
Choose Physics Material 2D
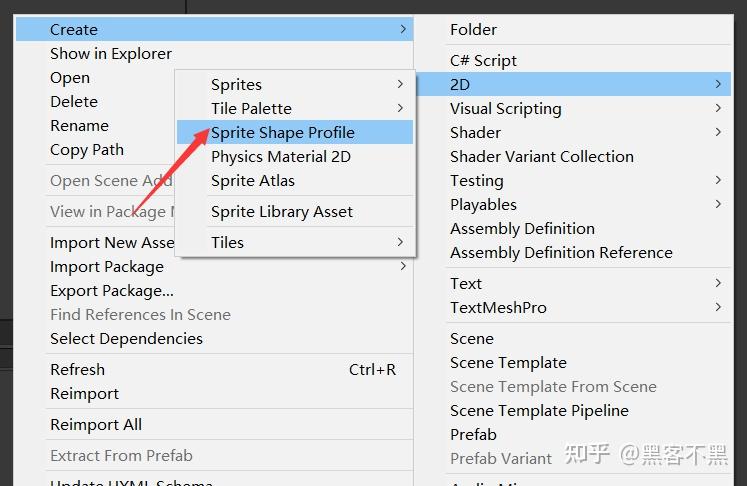pos(281,156)
